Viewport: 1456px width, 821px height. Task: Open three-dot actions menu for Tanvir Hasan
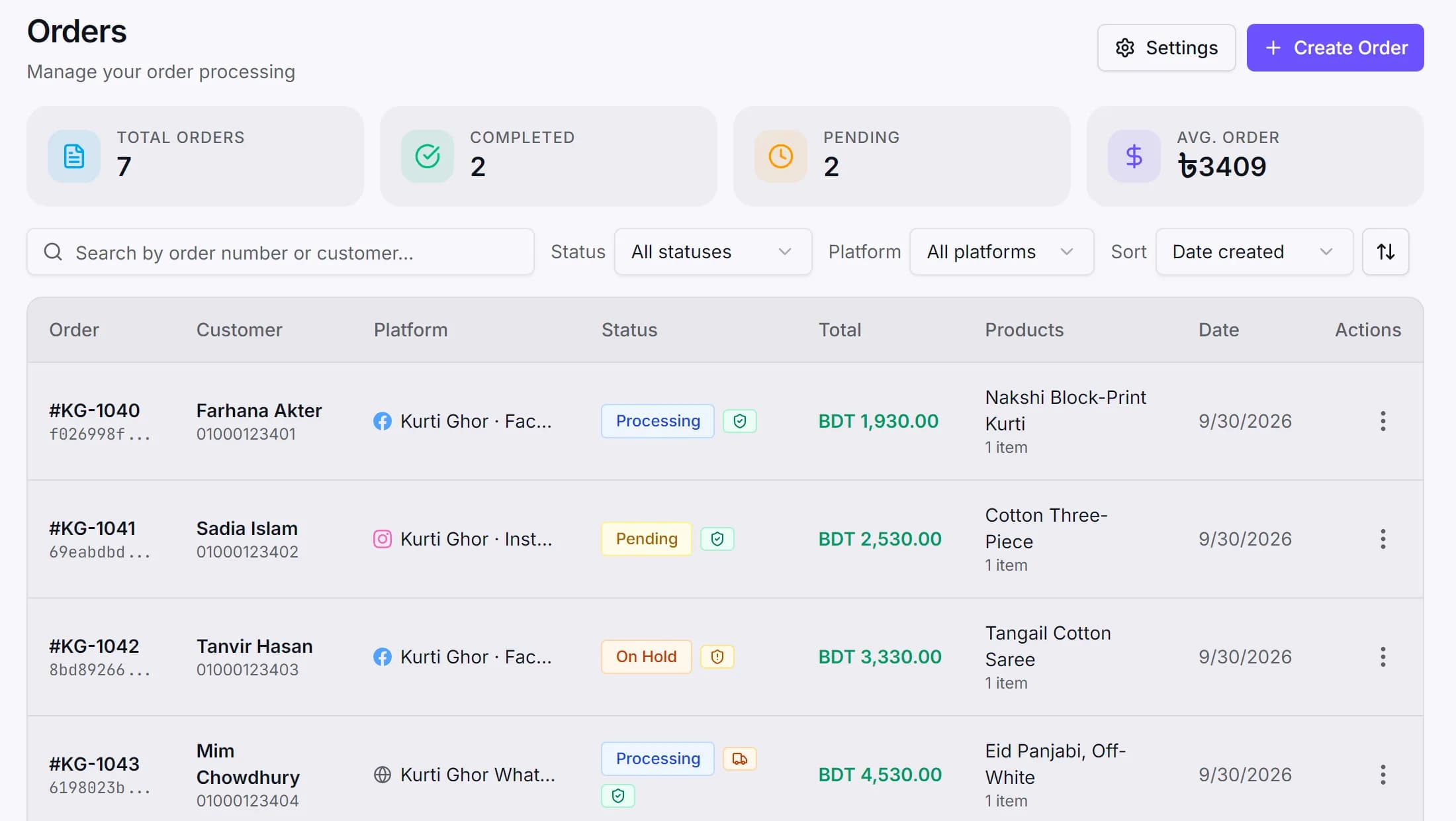click(x=1383, y=657)
